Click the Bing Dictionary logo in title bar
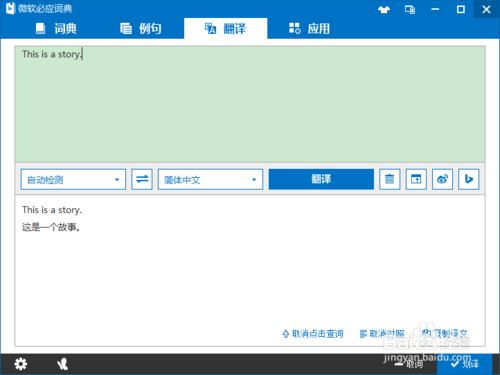This screenshot has height=375, width=500. (x=10, y=8)
